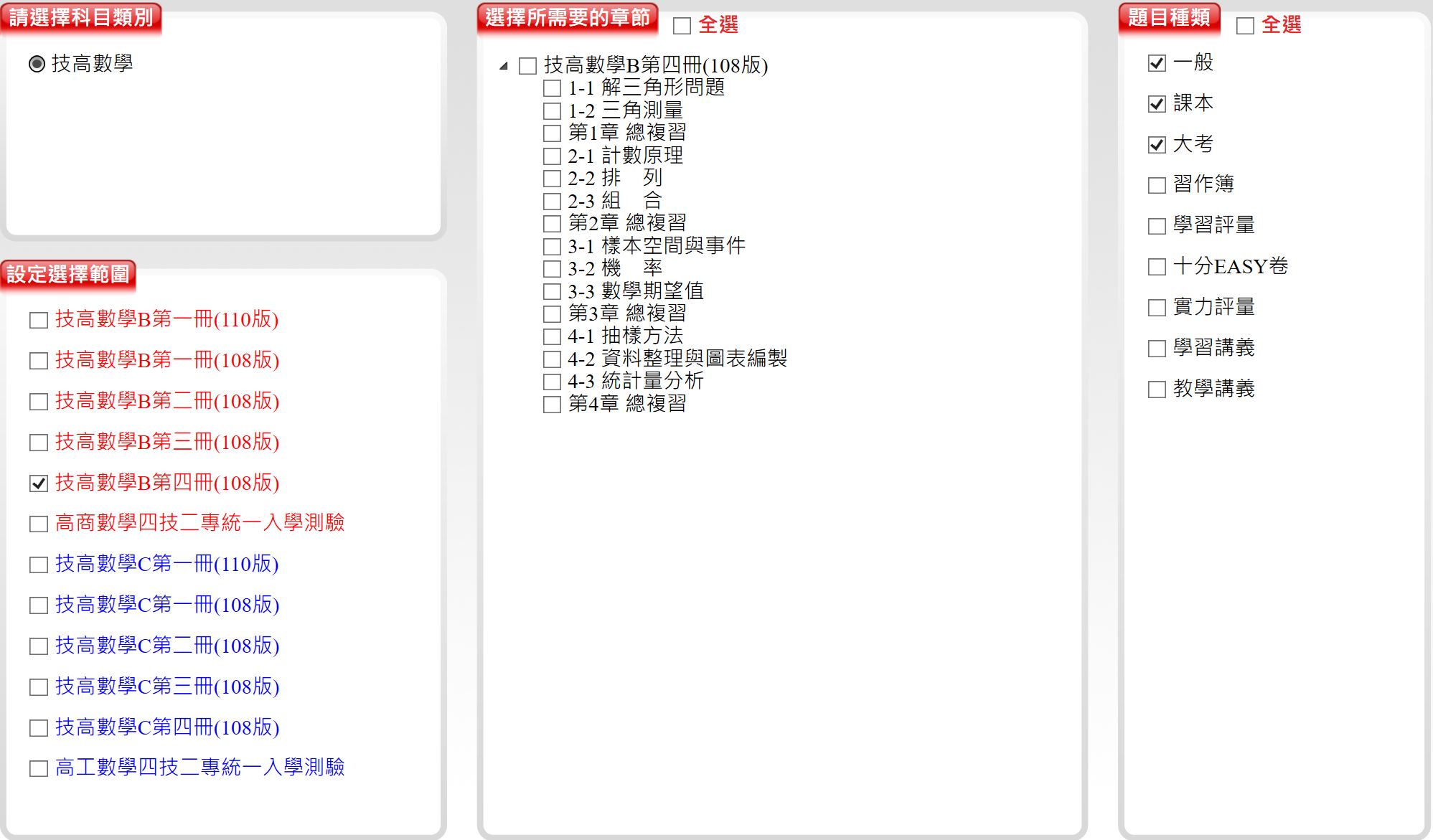The image size is (1433, 840).
Task: Select 技高數學B第二冊(108版) range
Action: click(x=38, y=402)
